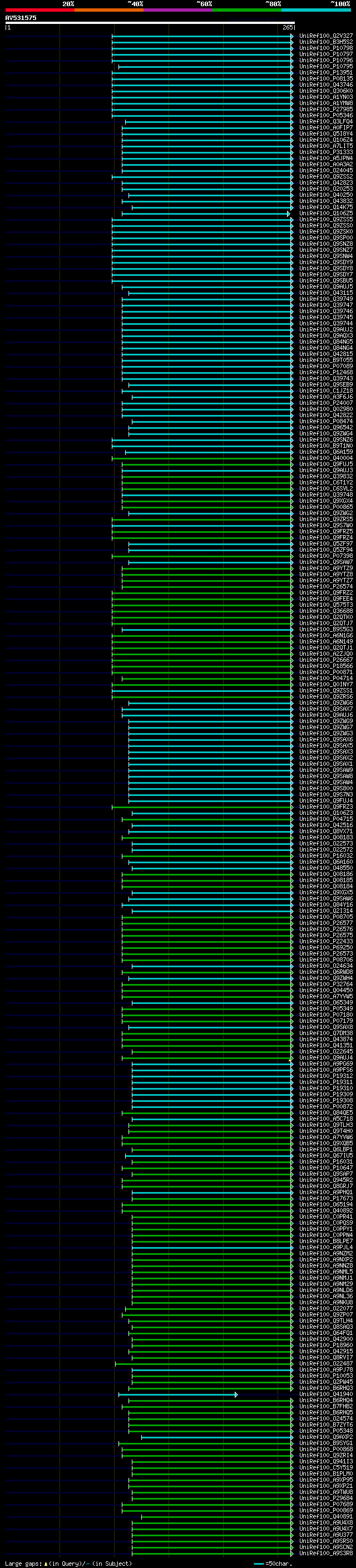Open hit UniRef100_P10798

pyautogui.click(x=325, y=48)
